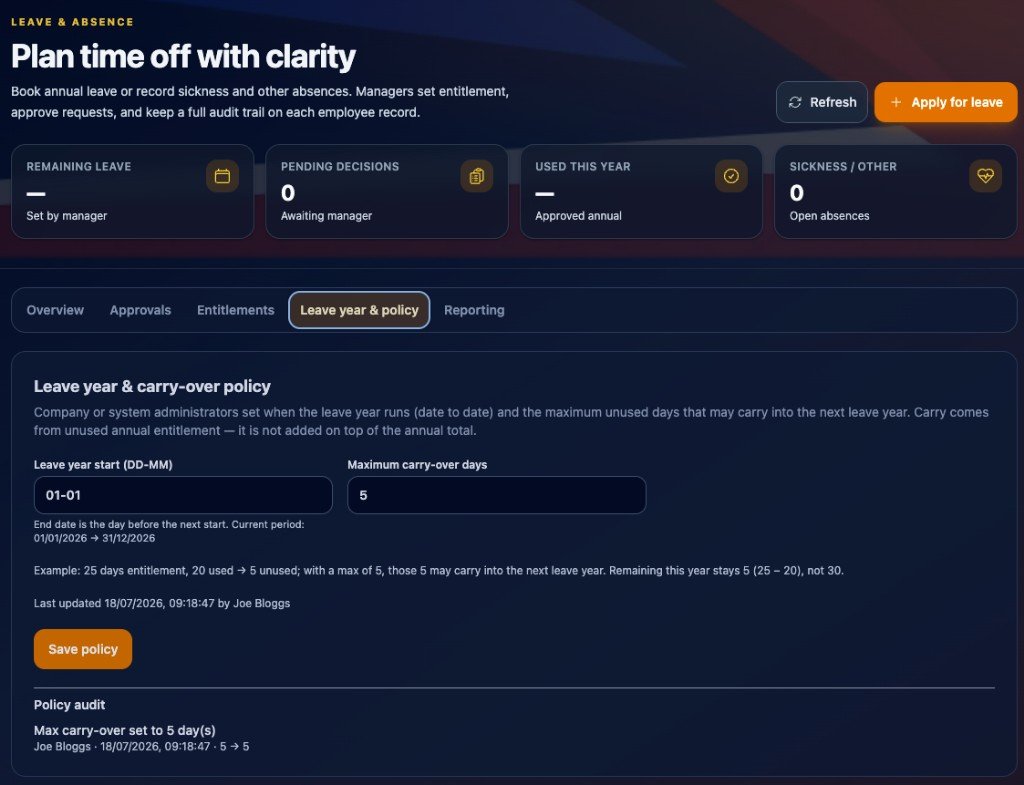Image resolution: width=1024 pixels, height=785 pixels.
Task: Select the Remaining Leave summary card
Action: point(133,191)
